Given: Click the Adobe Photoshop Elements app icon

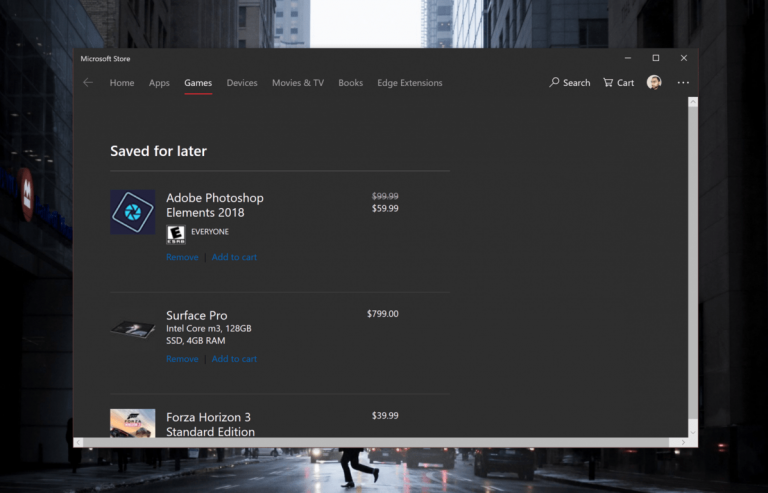Looking at the screenshot, I should [x=133, y=212].
